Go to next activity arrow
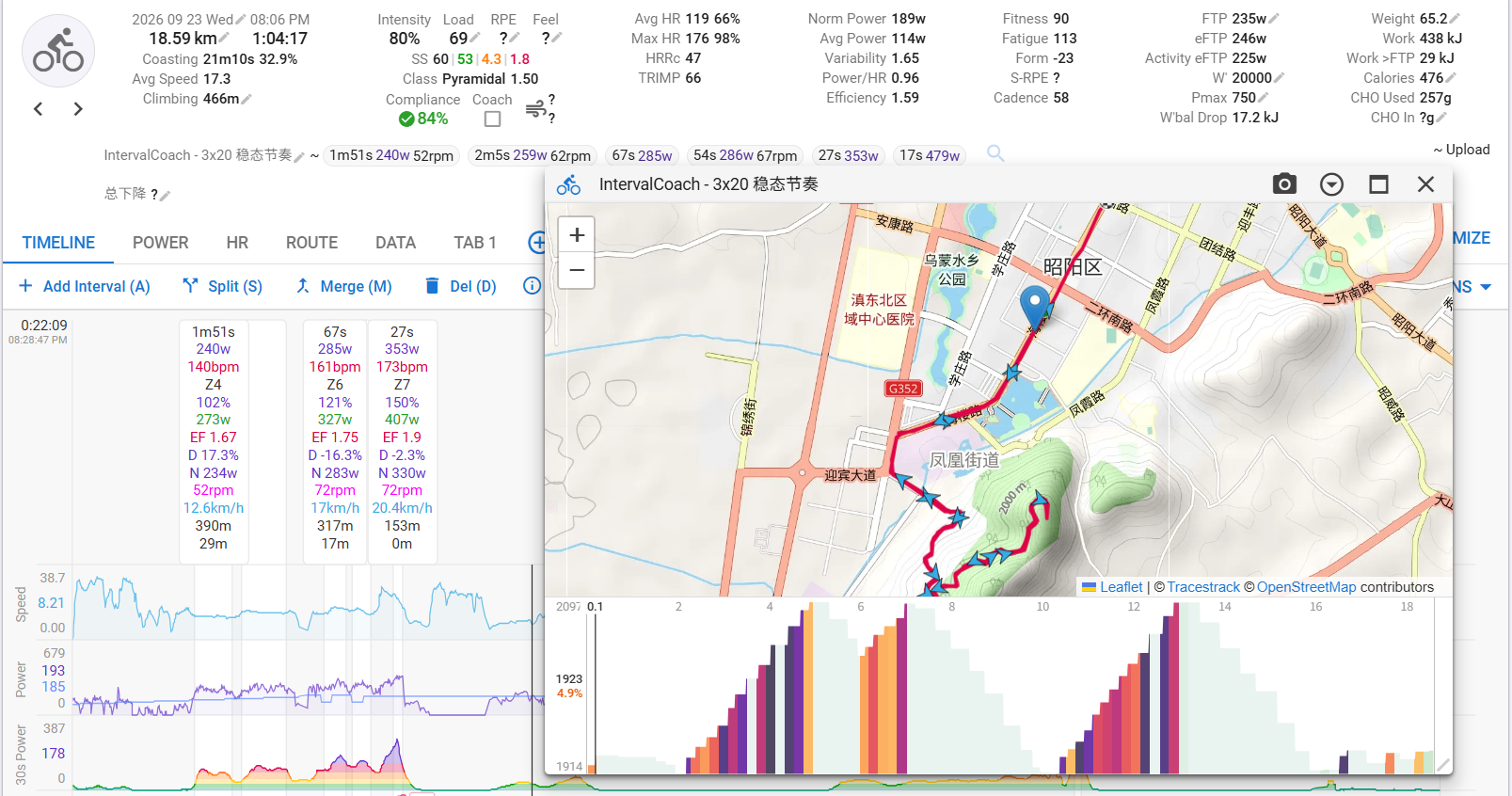Image resolution: width=1512 pixels, height=796 pixels. pyautogui.click(x=78, y=109)
